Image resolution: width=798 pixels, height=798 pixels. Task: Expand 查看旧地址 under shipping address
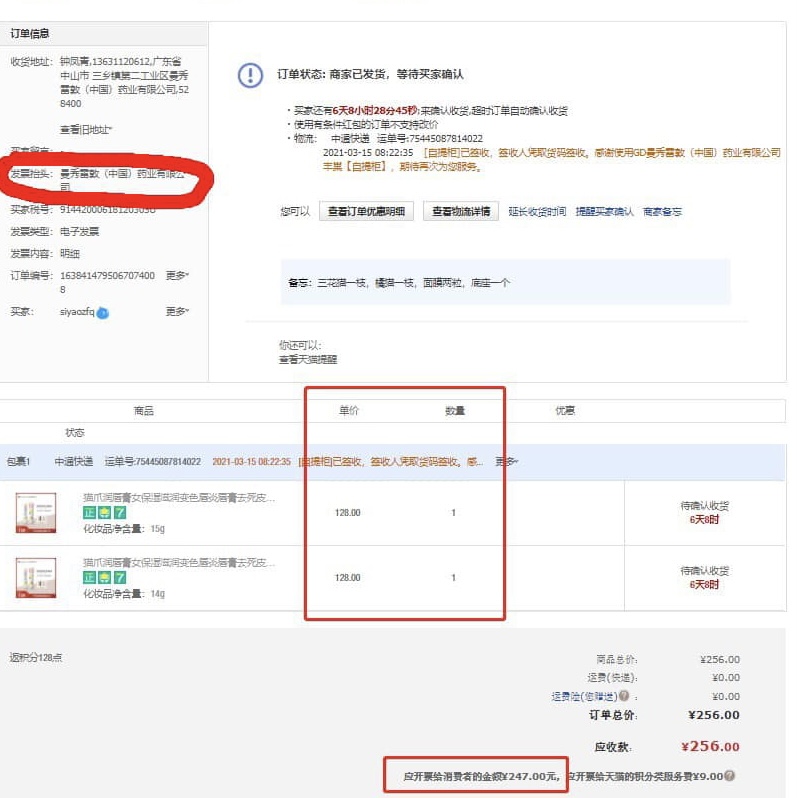pyautogui.click(x=86, y=129)
